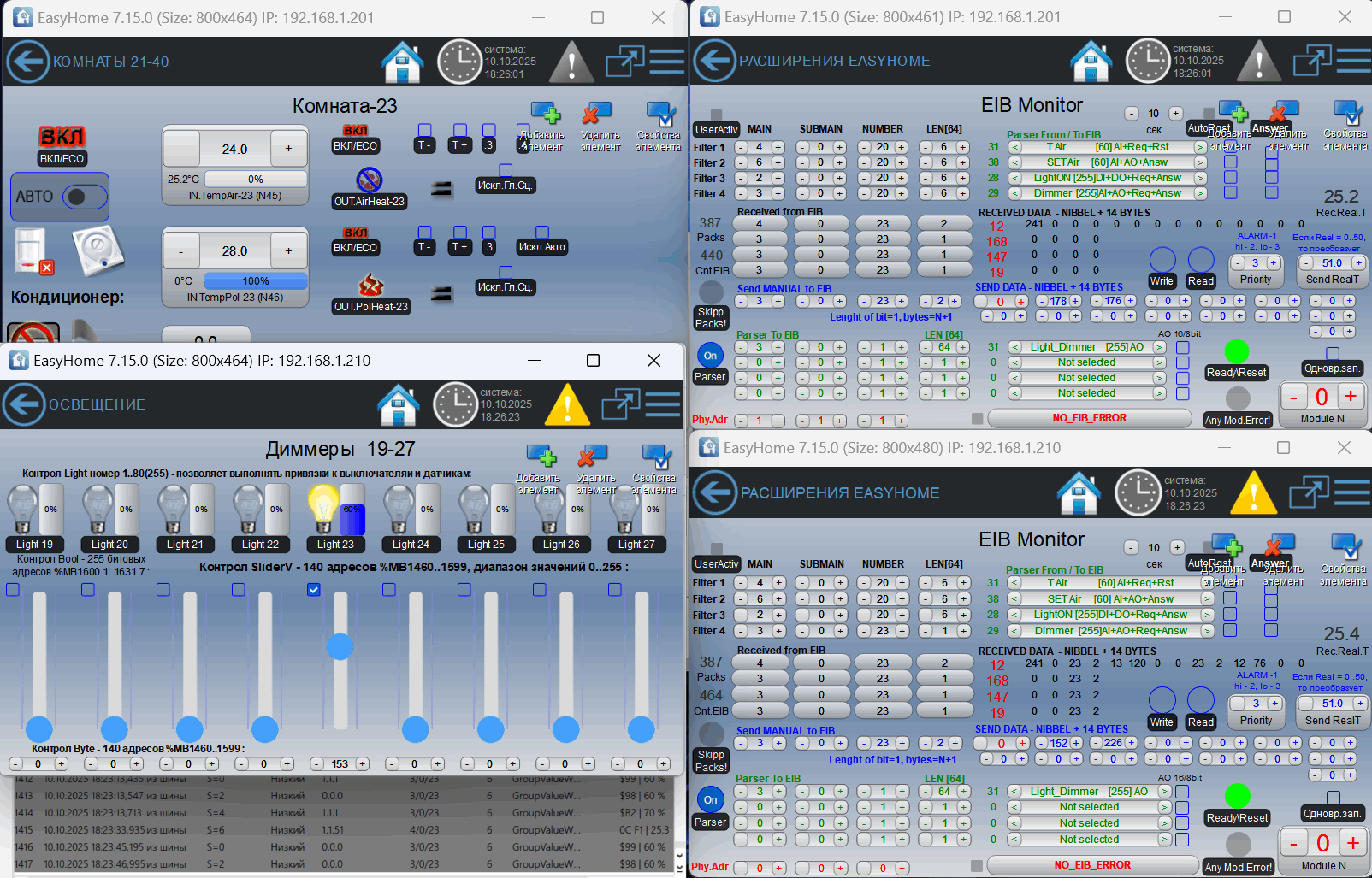The height and width of the screenshot is (878, 1372).
Task: Go back using arrow in ОСВЕЩЕНИЕ window
Action: [23, 404]
